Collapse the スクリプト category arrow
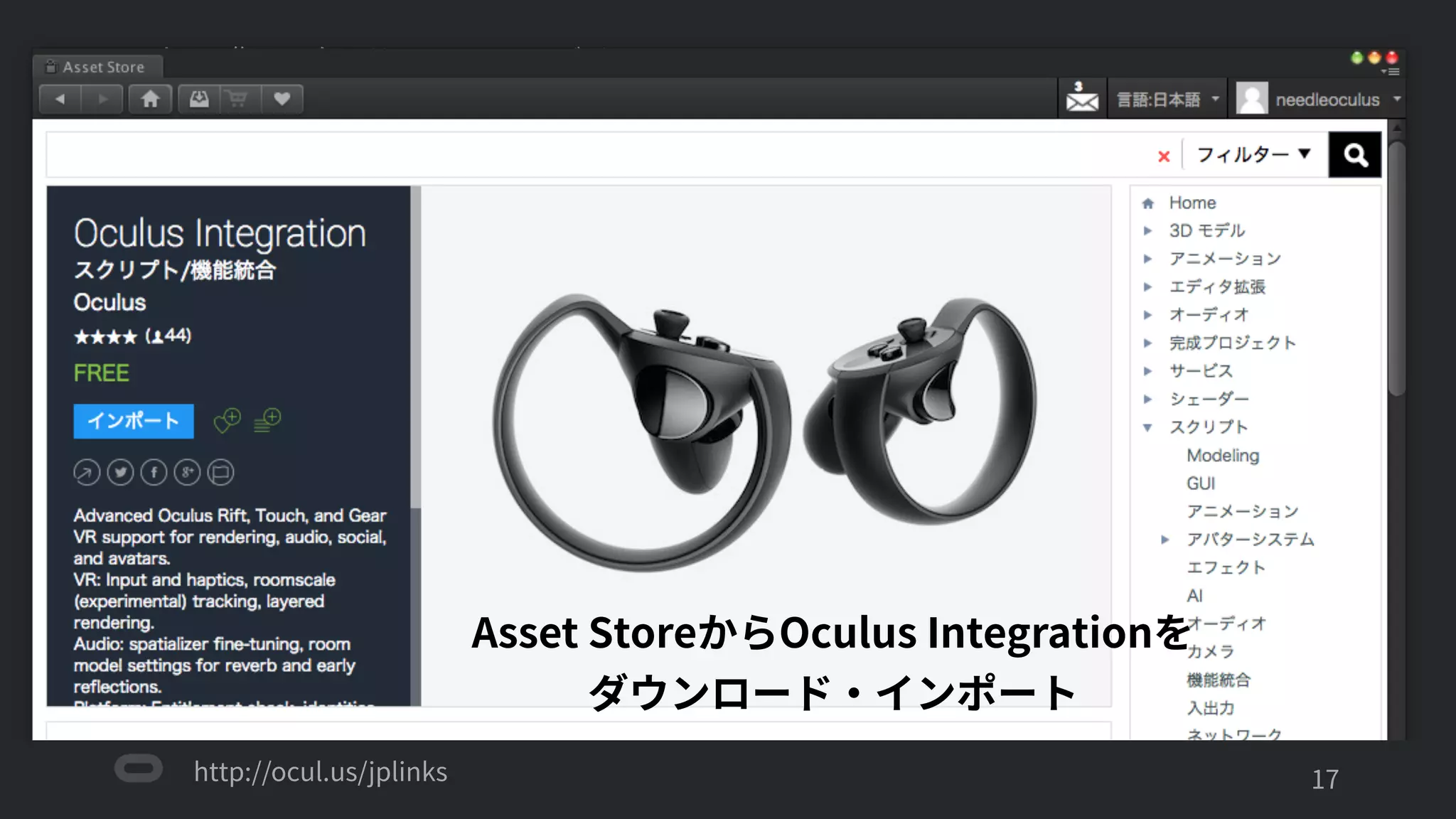This screenshot has height=819, width=1456. (x=1147, y=427)
